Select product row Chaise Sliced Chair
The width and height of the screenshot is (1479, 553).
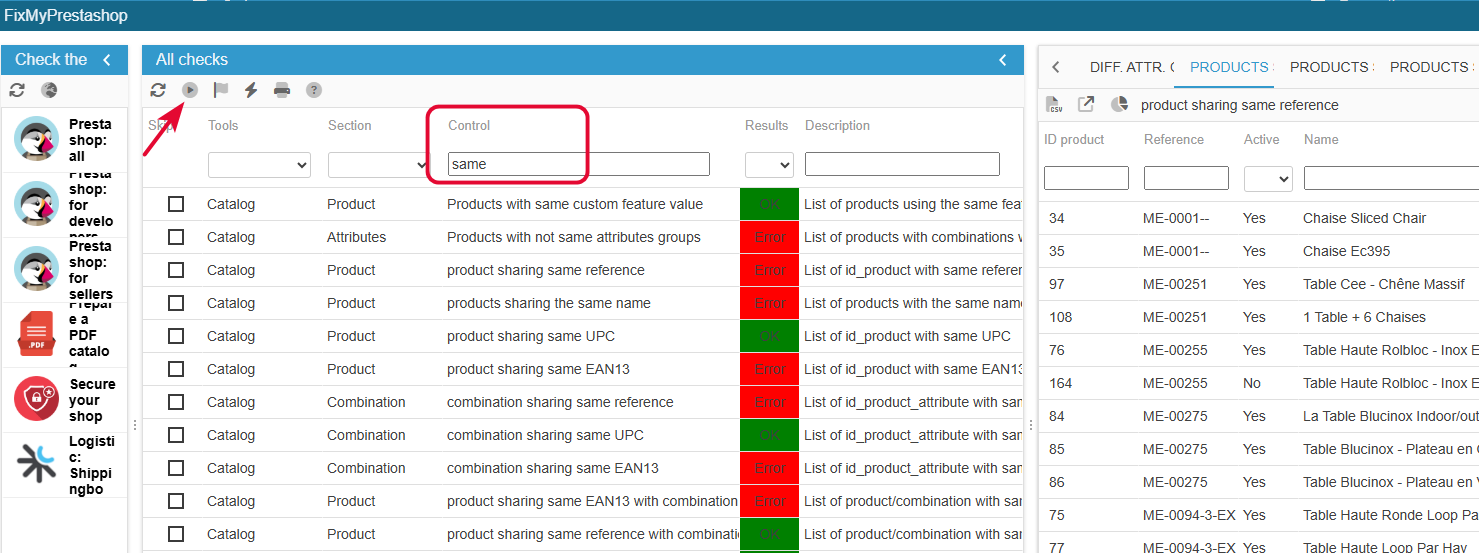[1259, 218]
